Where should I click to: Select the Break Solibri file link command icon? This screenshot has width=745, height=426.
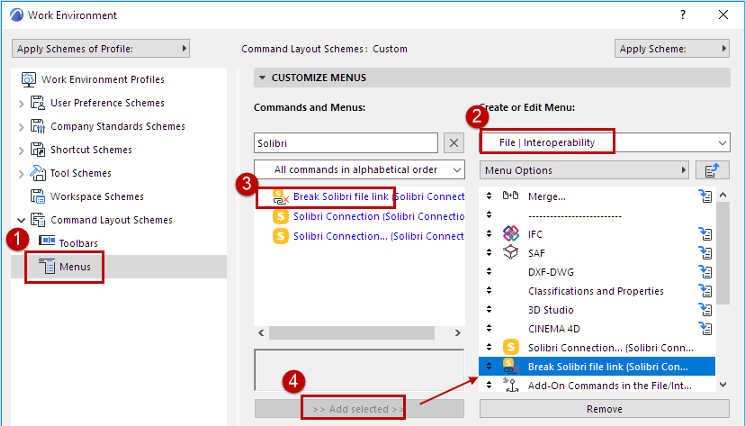[281, 197]
